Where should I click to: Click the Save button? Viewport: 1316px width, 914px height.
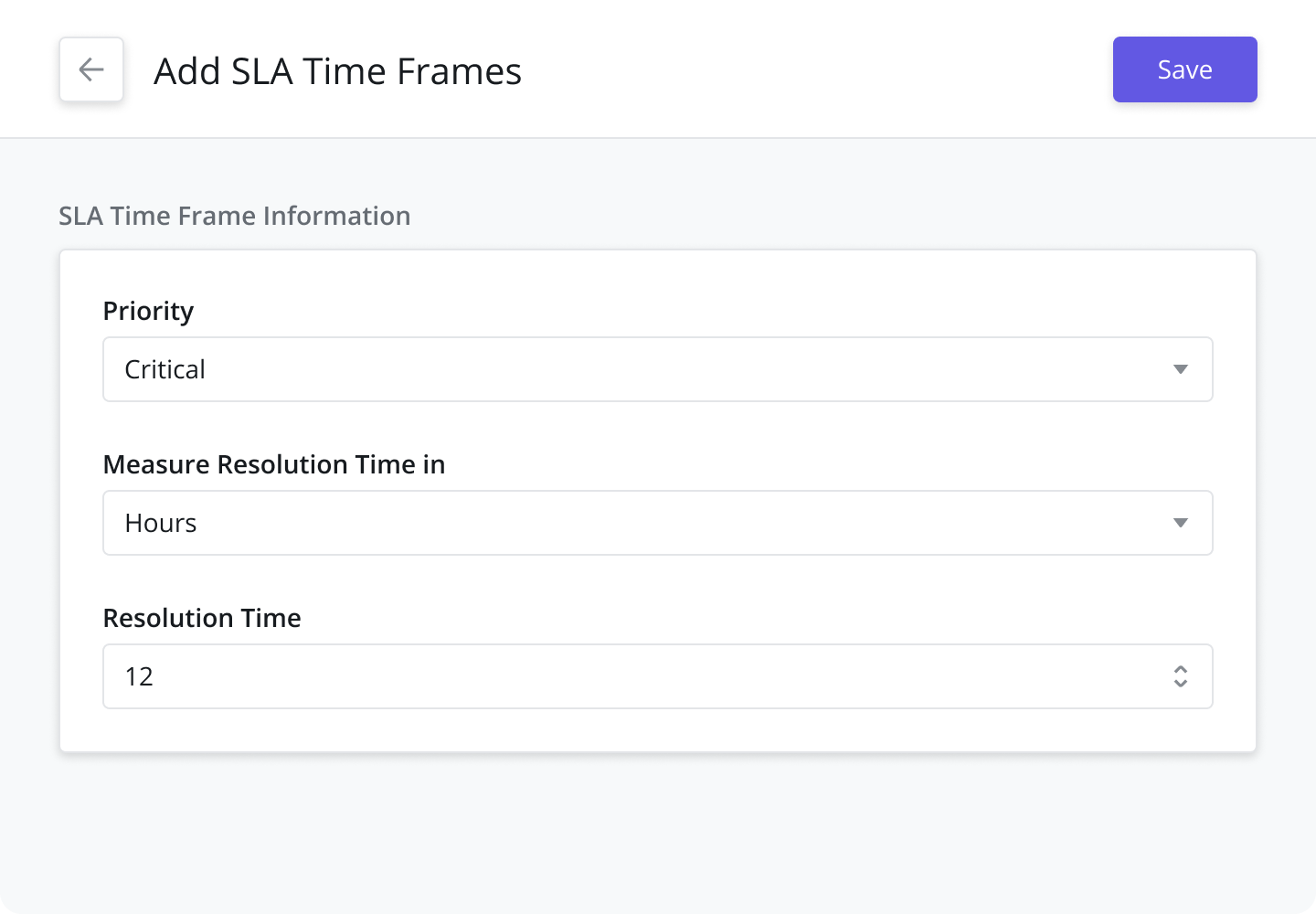[x=1184, y=69]
